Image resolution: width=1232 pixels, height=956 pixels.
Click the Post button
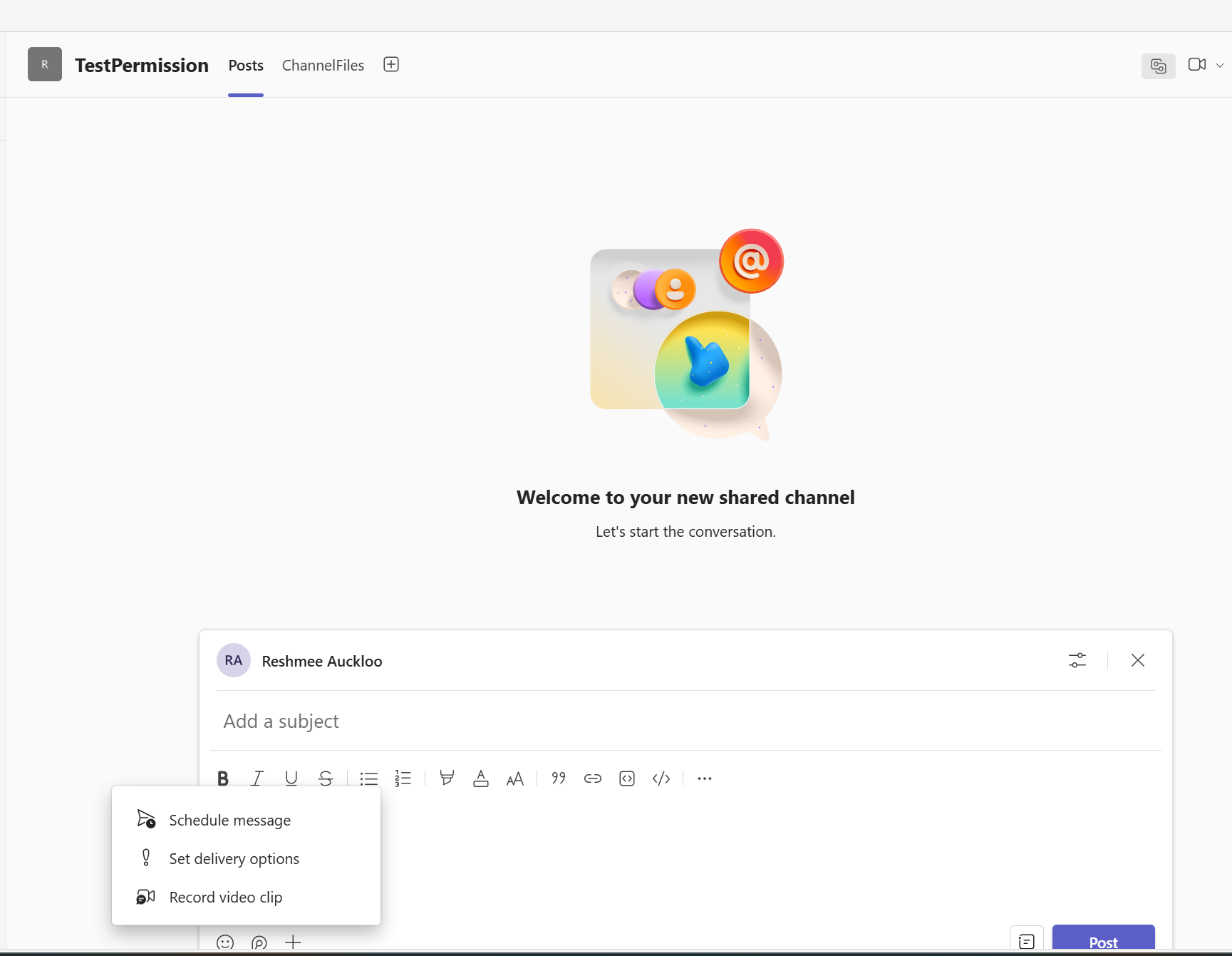pos(1103,942)
